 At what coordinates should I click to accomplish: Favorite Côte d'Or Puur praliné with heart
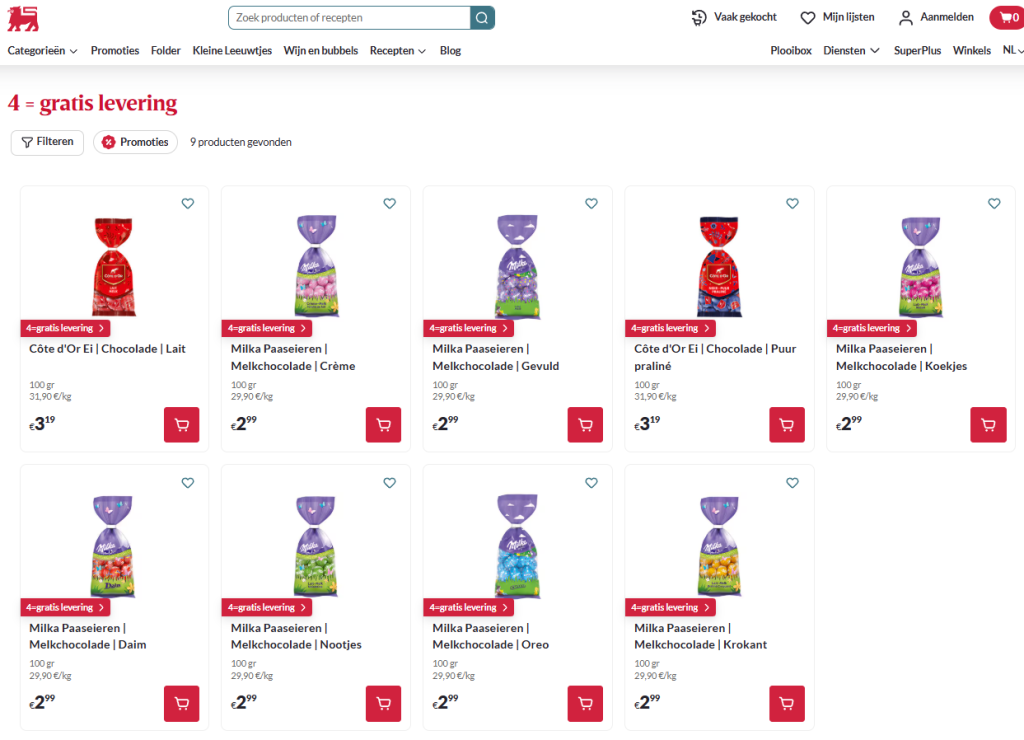point(793,204)
